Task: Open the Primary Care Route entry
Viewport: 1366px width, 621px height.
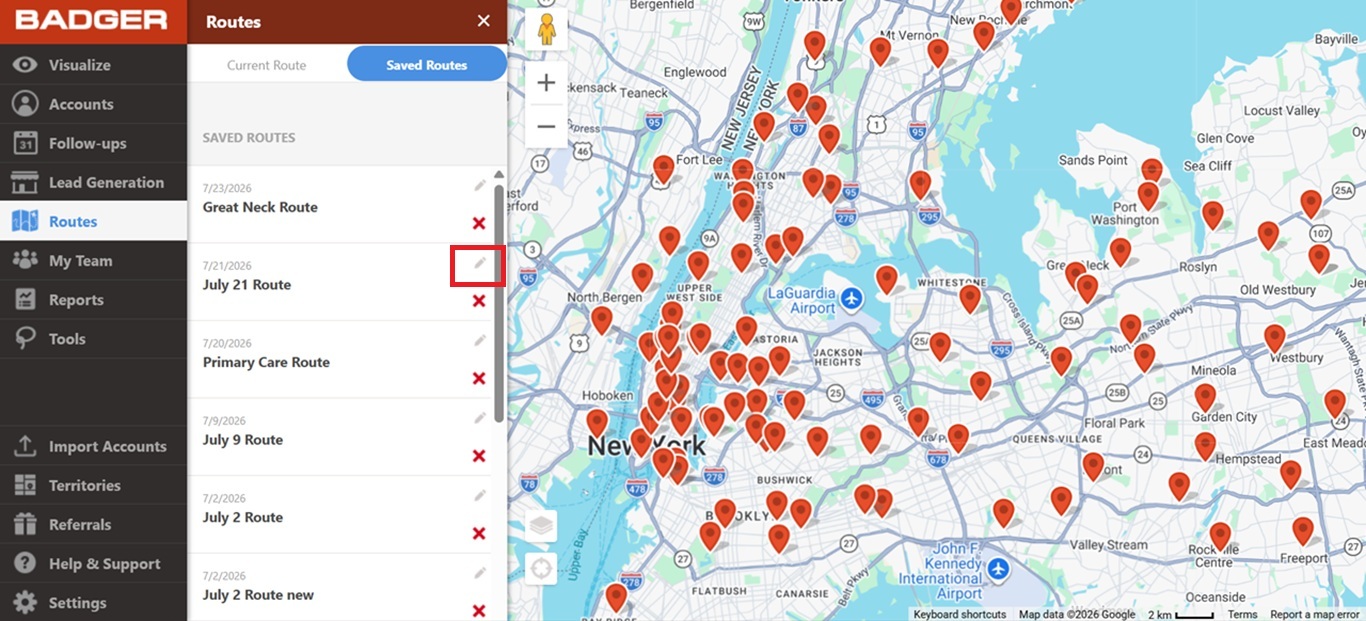Action: tap(266, 362)
